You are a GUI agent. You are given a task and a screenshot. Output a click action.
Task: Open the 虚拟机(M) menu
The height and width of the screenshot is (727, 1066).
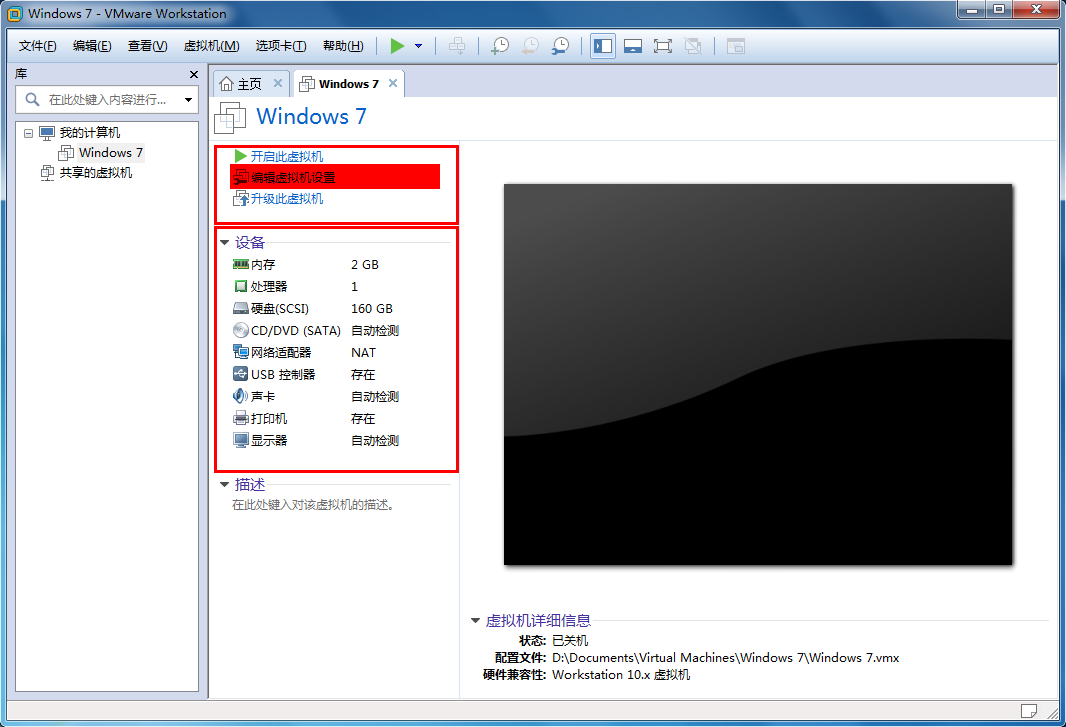[211, 46]
